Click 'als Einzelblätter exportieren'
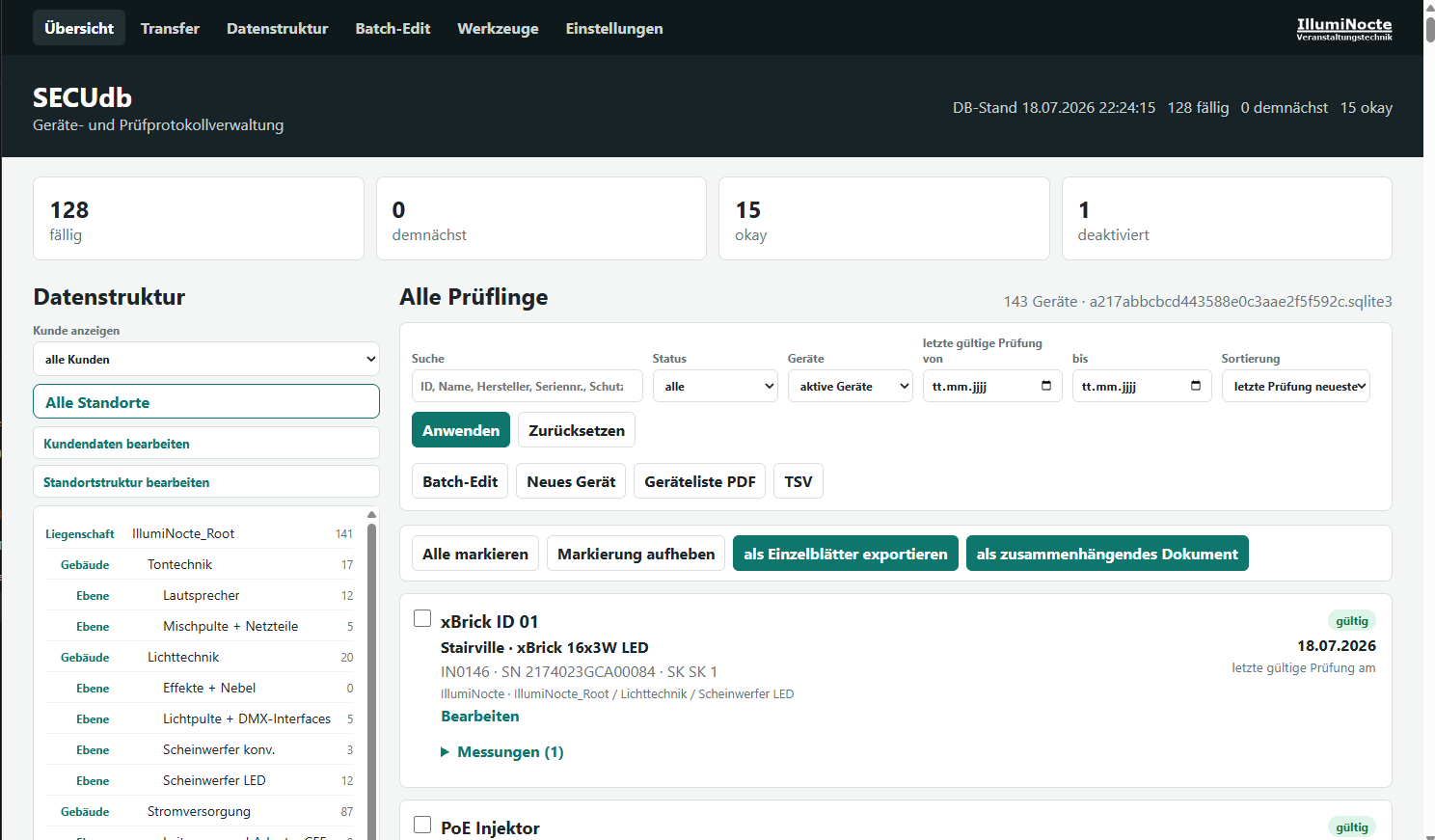1435x840 pixels. [846, 554]
